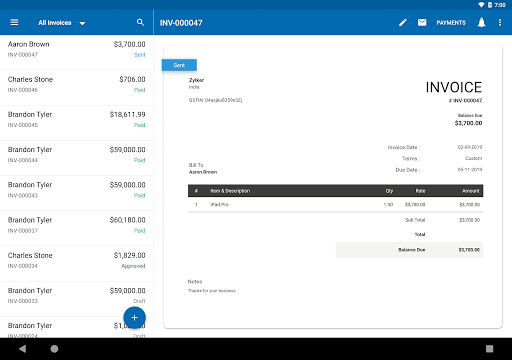
Task: Open reminders with the bell icon
Action: (481, 22)
